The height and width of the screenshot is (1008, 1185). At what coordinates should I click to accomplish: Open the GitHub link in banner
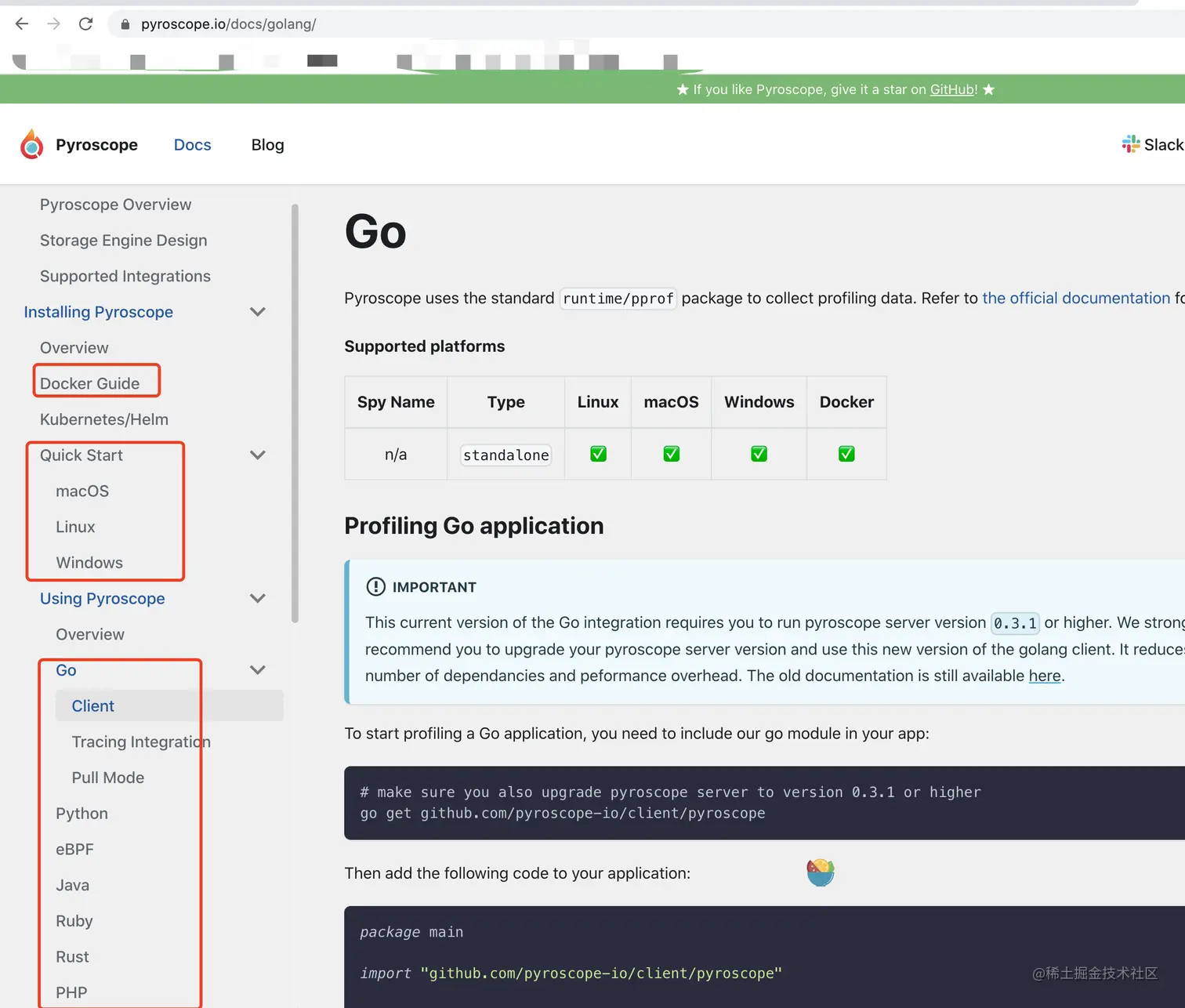[952, 89]
